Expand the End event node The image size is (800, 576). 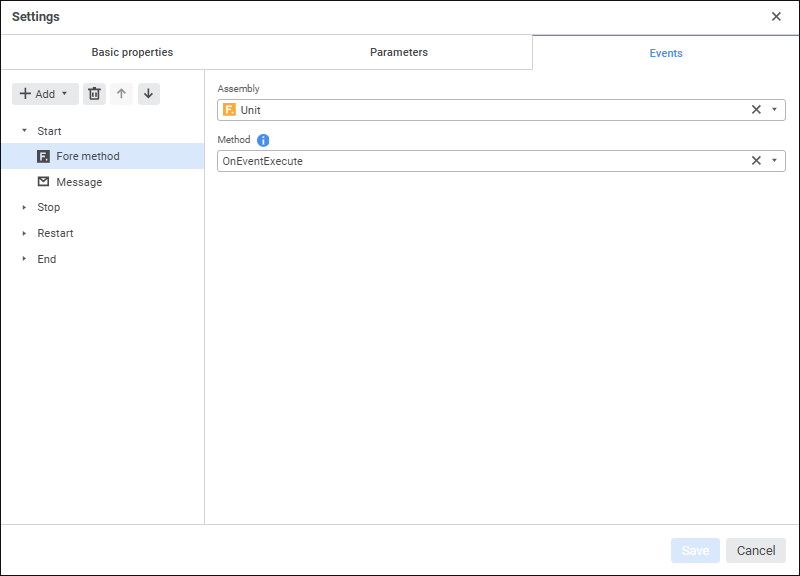point(24,259)
